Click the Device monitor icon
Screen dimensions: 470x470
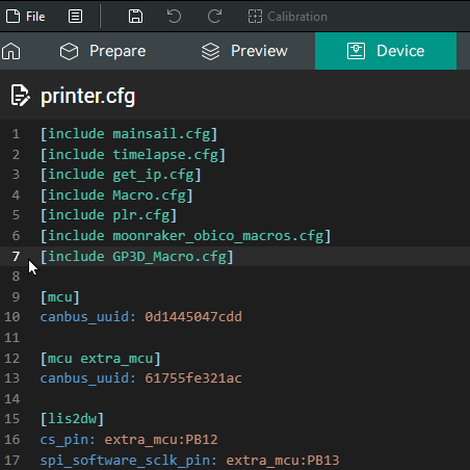(x=356, y=51)
